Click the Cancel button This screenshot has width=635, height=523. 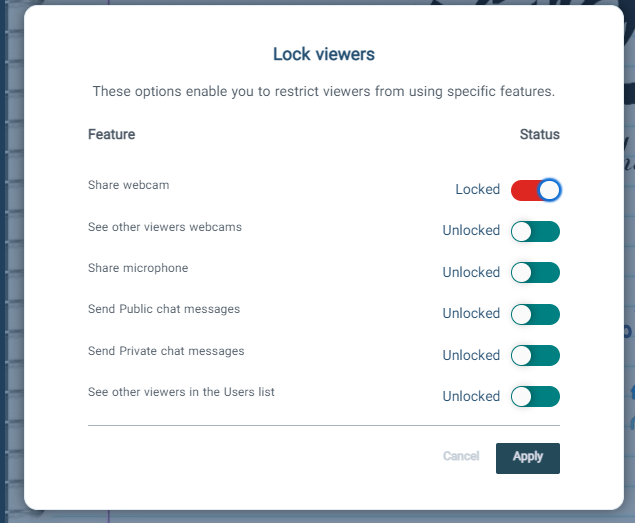[x=461, y=456]
